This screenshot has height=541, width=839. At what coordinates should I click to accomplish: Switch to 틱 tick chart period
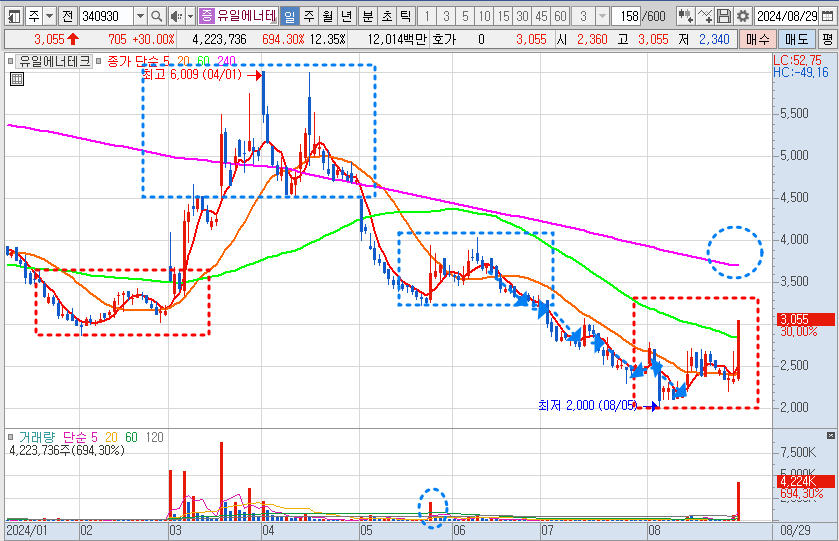coord(406,17)
